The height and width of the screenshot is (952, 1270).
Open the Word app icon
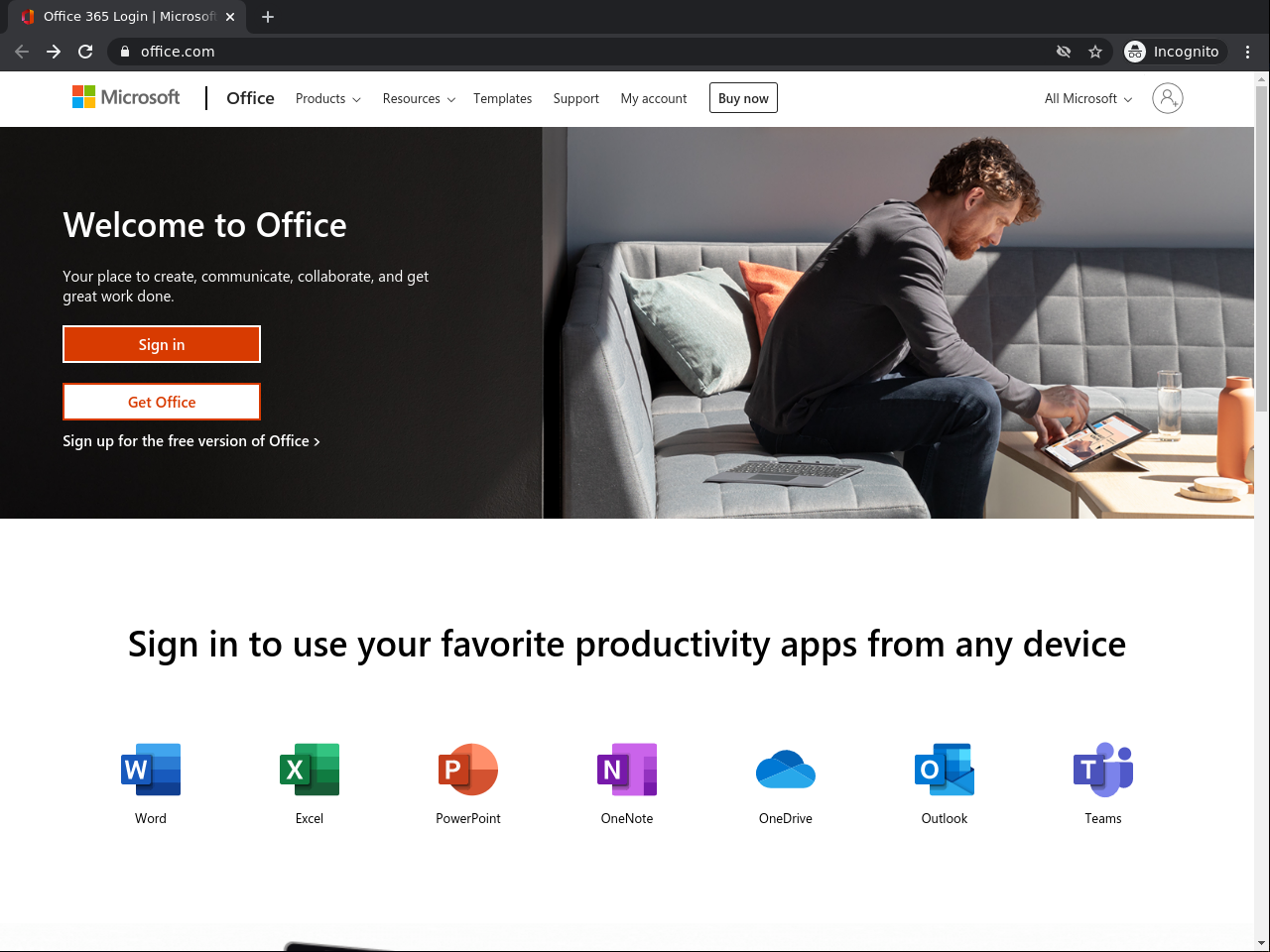(x=151, y=769)
